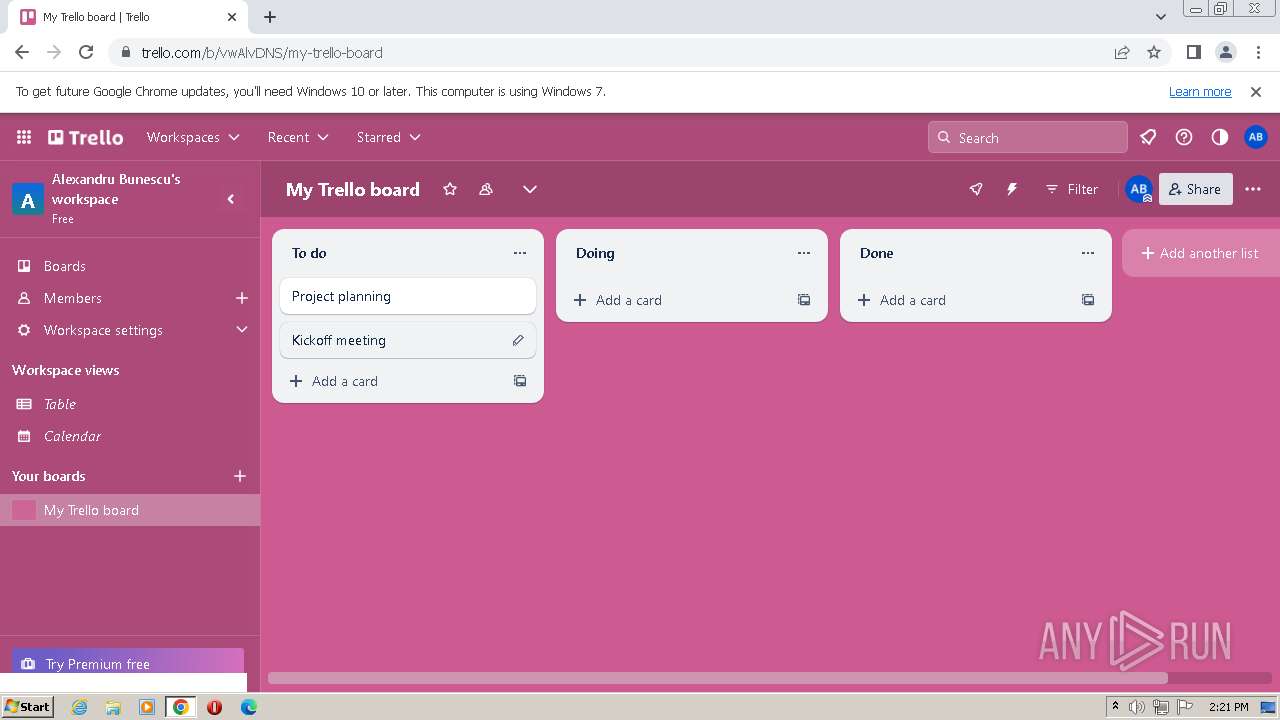The height and width of the screenshot is (720, 1280).
Task: Create from template in To do list
Action: (x=520, y=381)
